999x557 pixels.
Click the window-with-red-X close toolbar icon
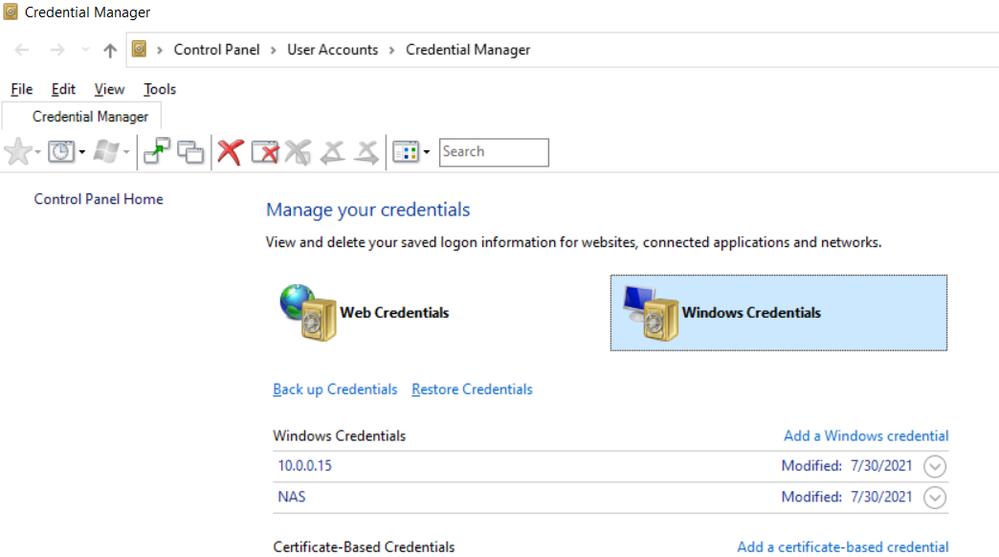coord(264,152)
